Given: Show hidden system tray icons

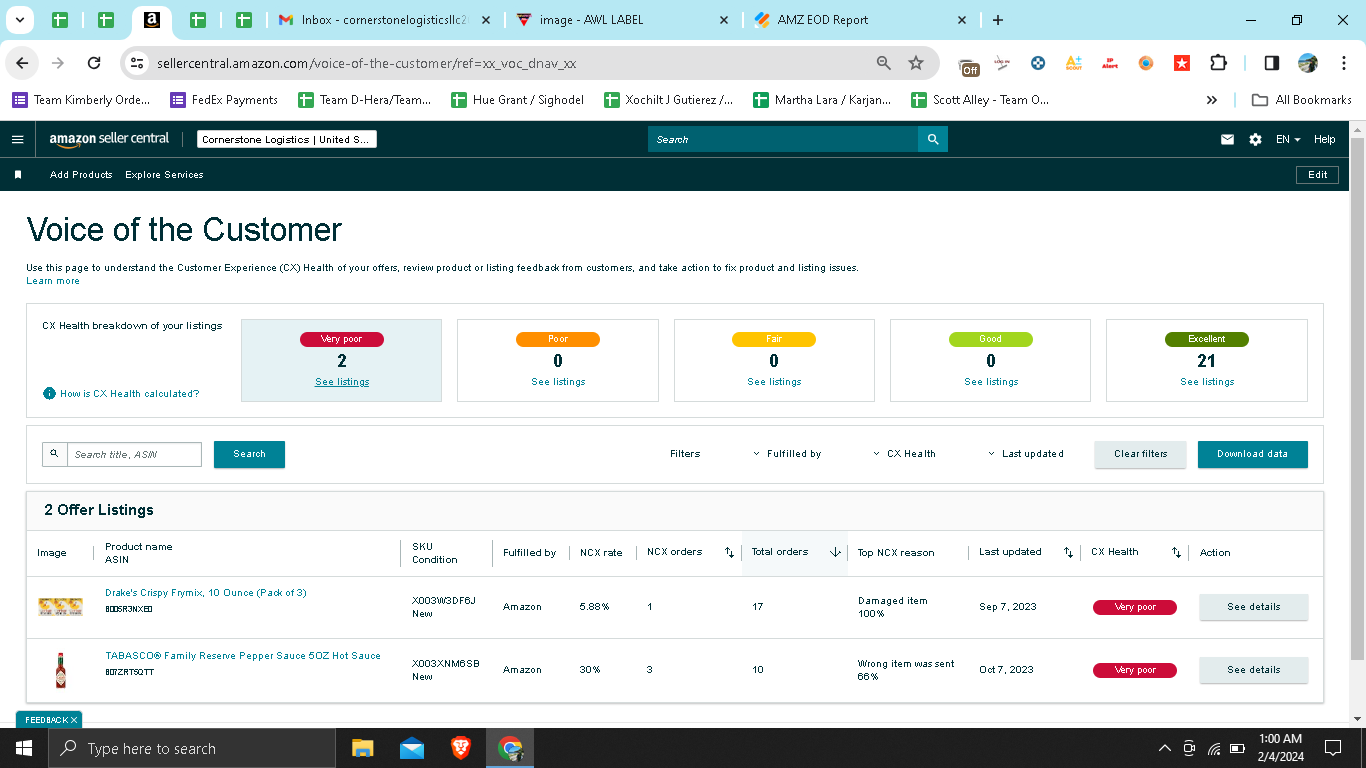Looking at the screenshot, I should tap(1164, 748).
